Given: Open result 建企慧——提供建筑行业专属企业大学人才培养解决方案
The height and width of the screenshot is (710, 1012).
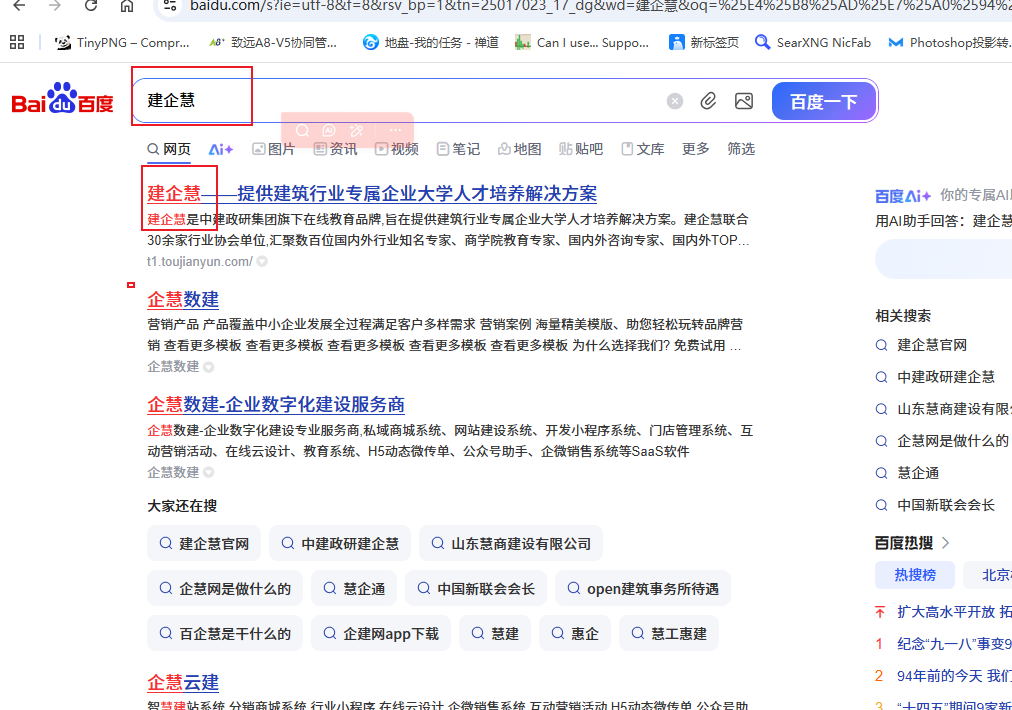Looking at the screenshot, I should pos(372,193).
